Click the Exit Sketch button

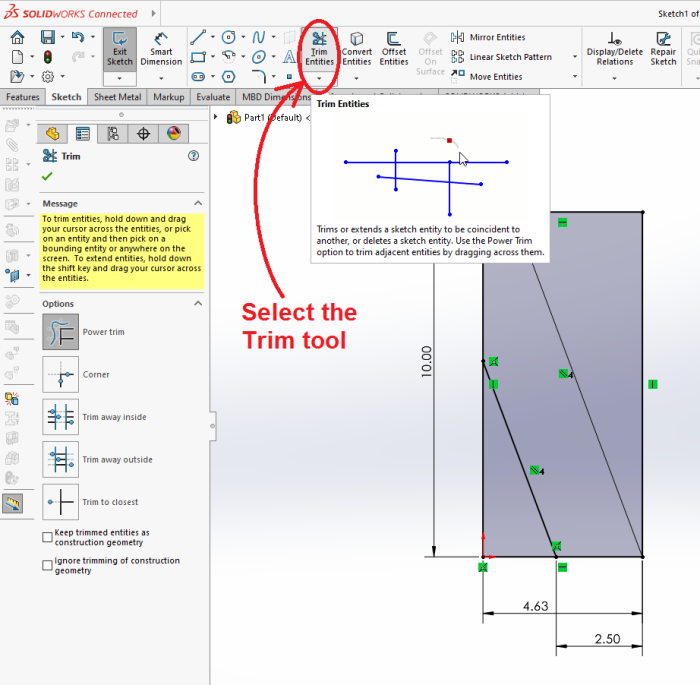click(120, 49)
